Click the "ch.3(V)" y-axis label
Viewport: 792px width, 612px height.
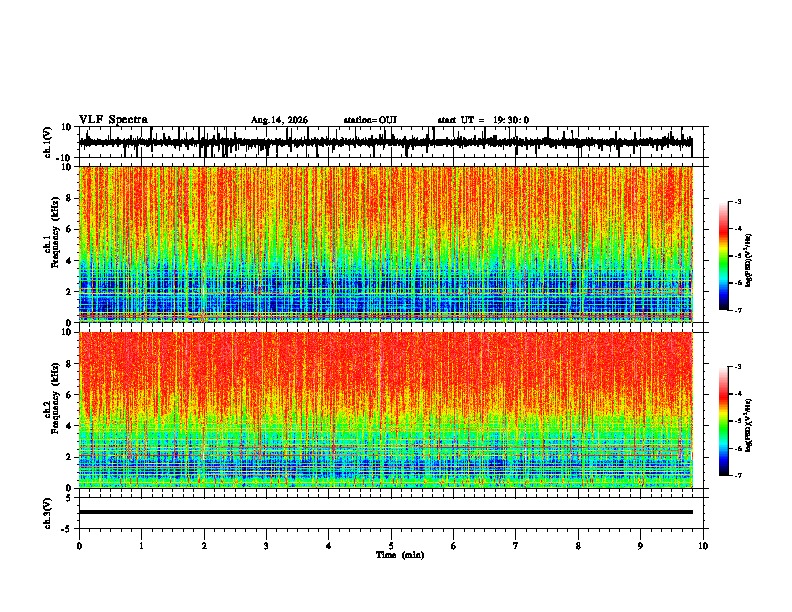pyautogui.click(x=48, y=513)
